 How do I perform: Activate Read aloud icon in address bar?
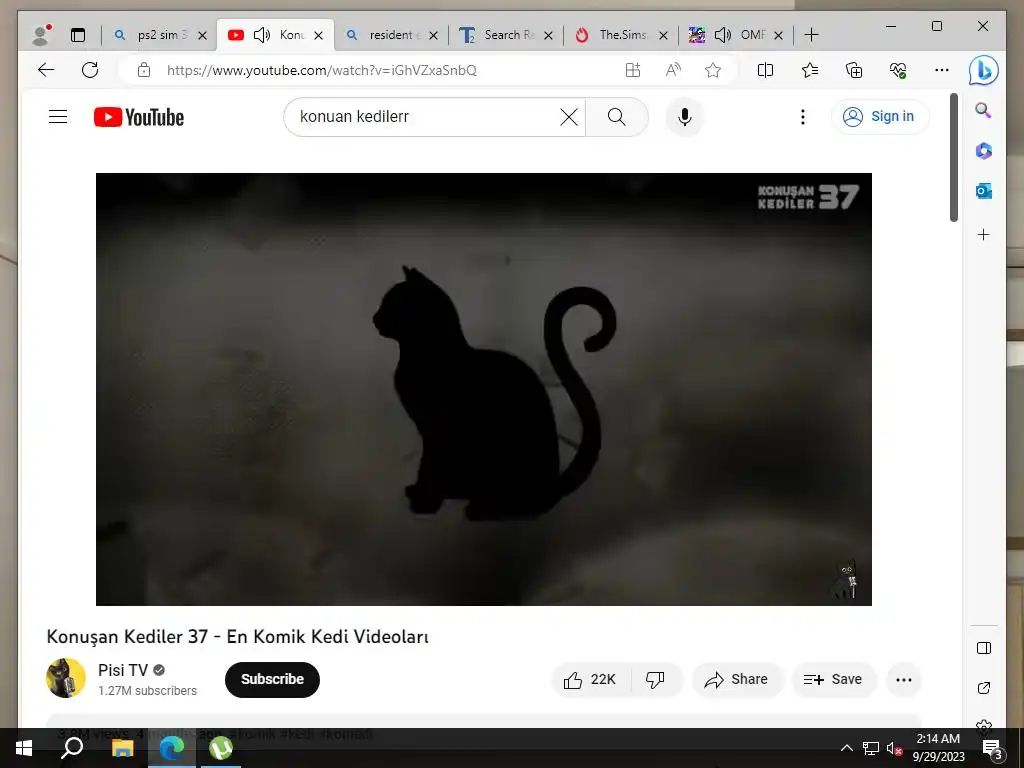[673, 70]
